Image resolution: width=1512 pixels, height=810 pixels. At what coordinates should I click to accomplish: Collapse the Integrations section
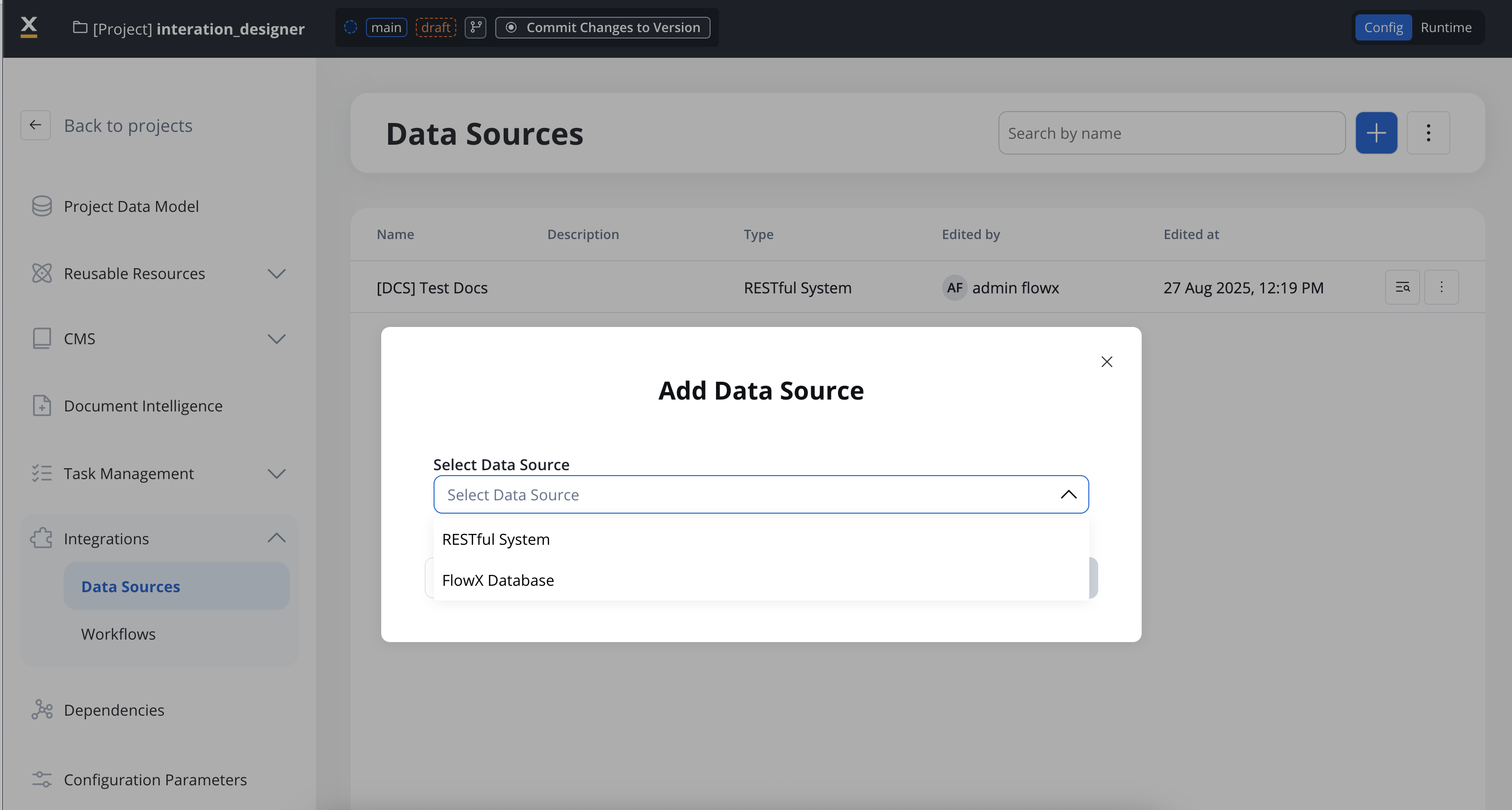277,538
